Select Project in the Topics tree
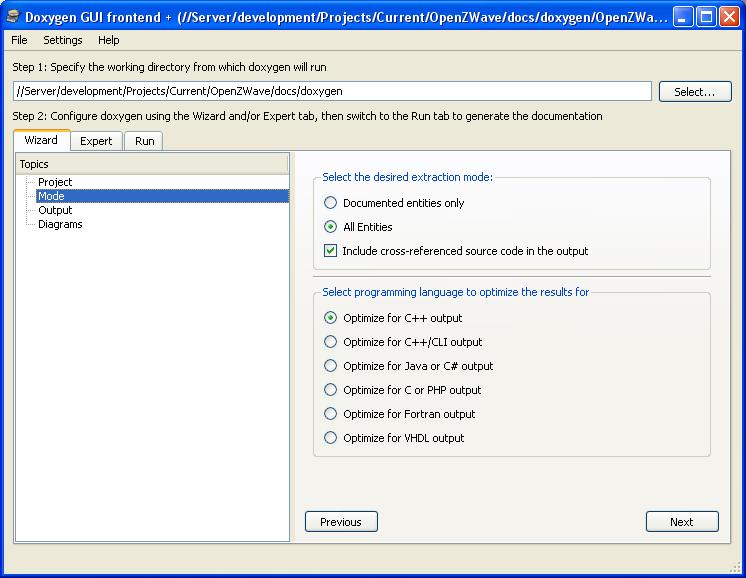 pyautogui.click(x=55, y=182)
